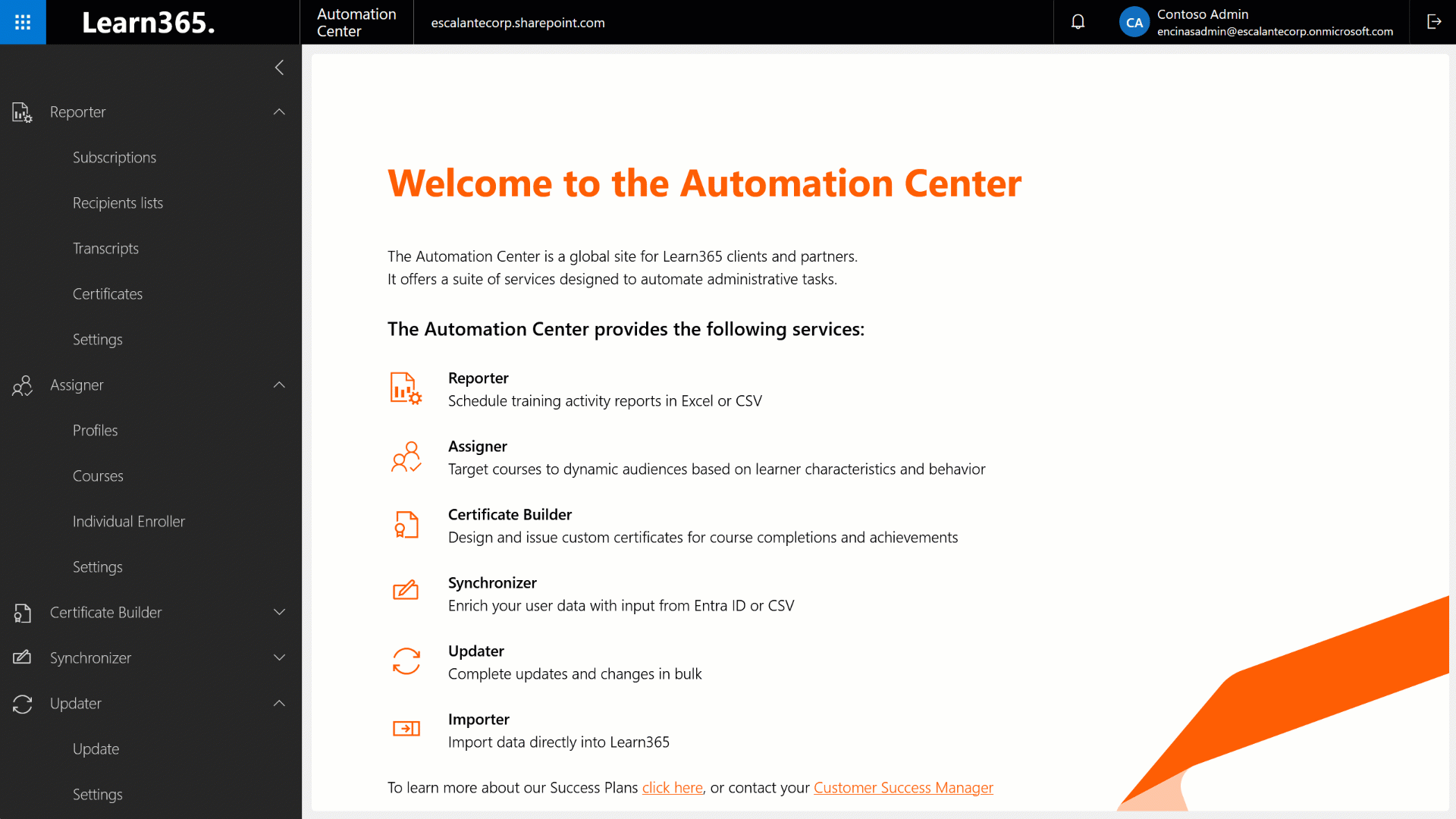Screen dimensions: 1456x819
Task: Open Subscriptions under Reporter
Action: pos(115,158)
